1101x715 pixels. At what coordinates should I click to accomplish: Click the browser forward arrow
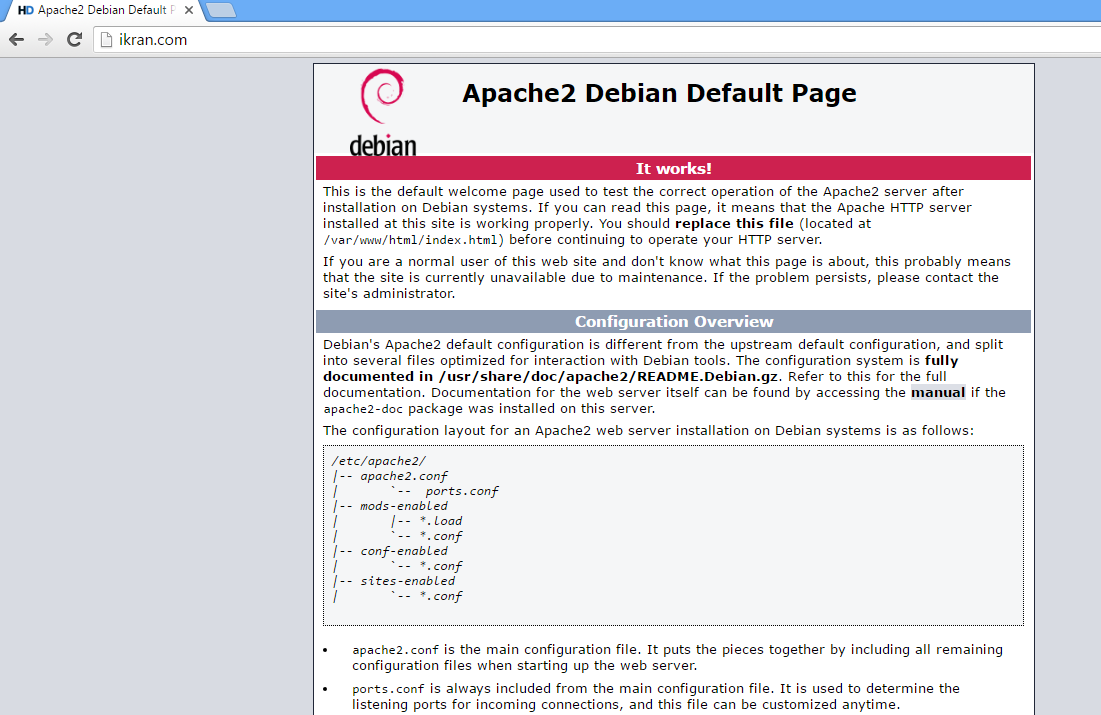pyautogui.click(x=46, y=40)
